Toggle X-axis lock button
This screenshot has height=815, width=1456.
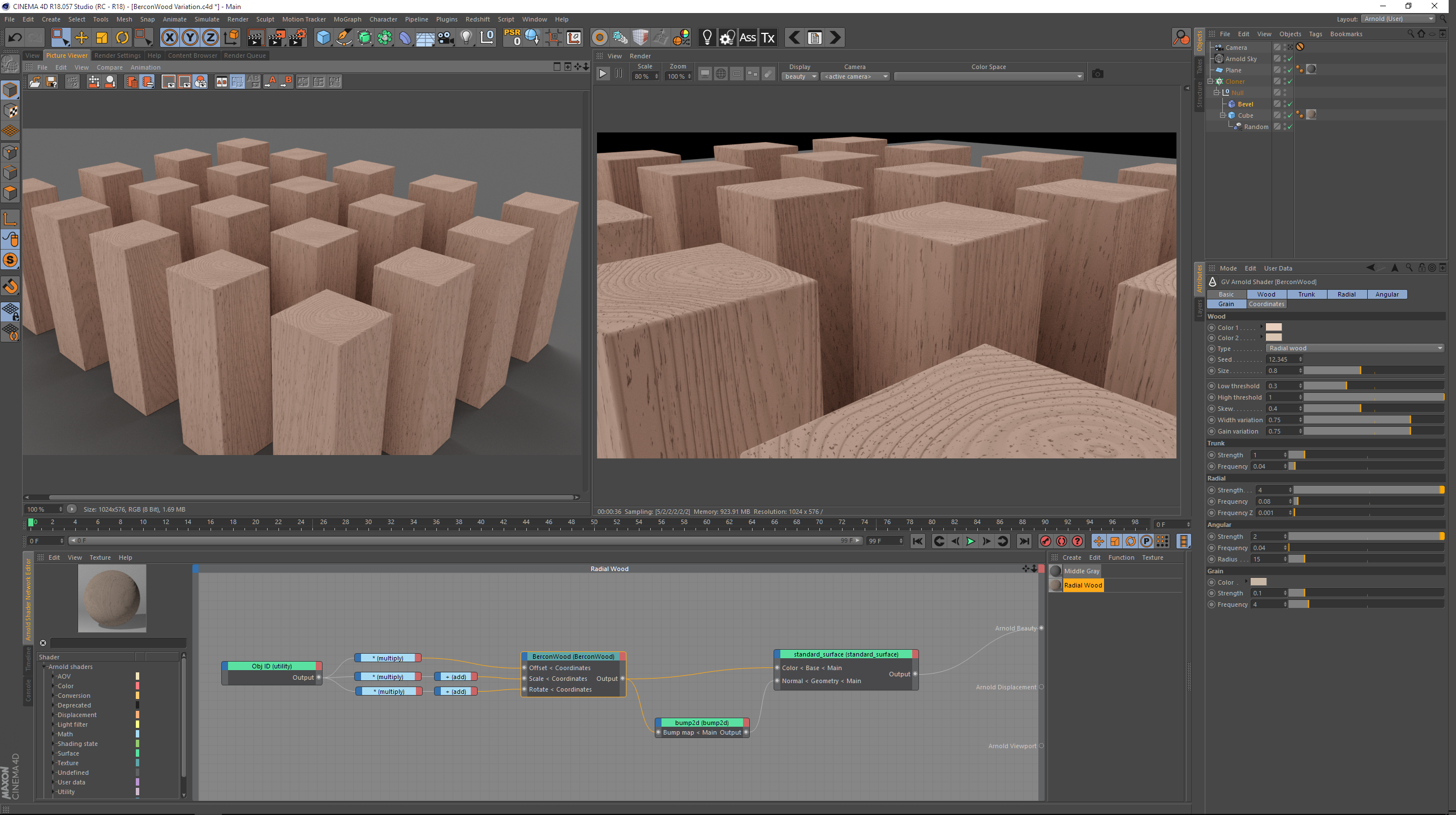pyautogui.click(x=169, y=38)
